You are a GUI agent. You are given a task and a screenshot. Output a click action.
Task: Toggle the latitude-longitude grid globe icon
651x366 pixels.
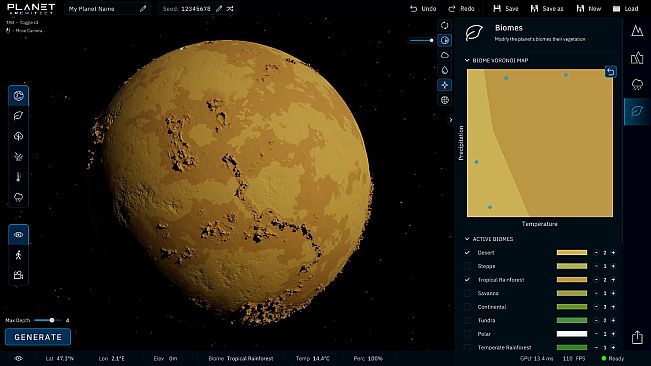click(445, 100)
